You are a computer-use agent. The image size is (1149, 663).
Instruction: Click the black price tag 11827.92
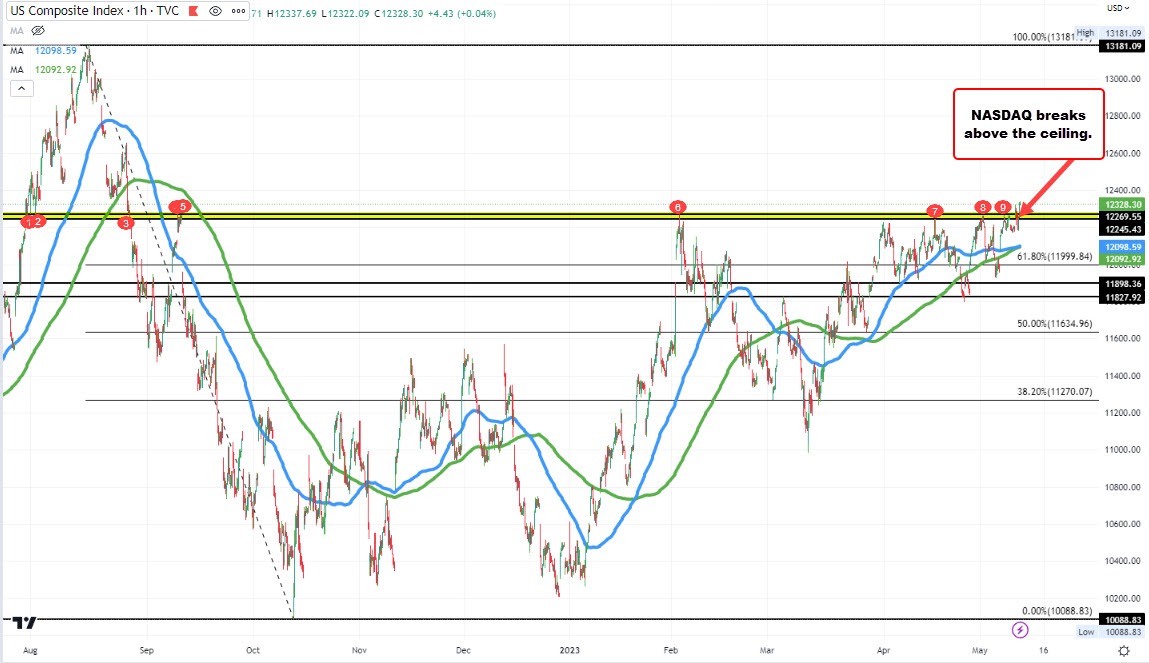[1123, 297]
